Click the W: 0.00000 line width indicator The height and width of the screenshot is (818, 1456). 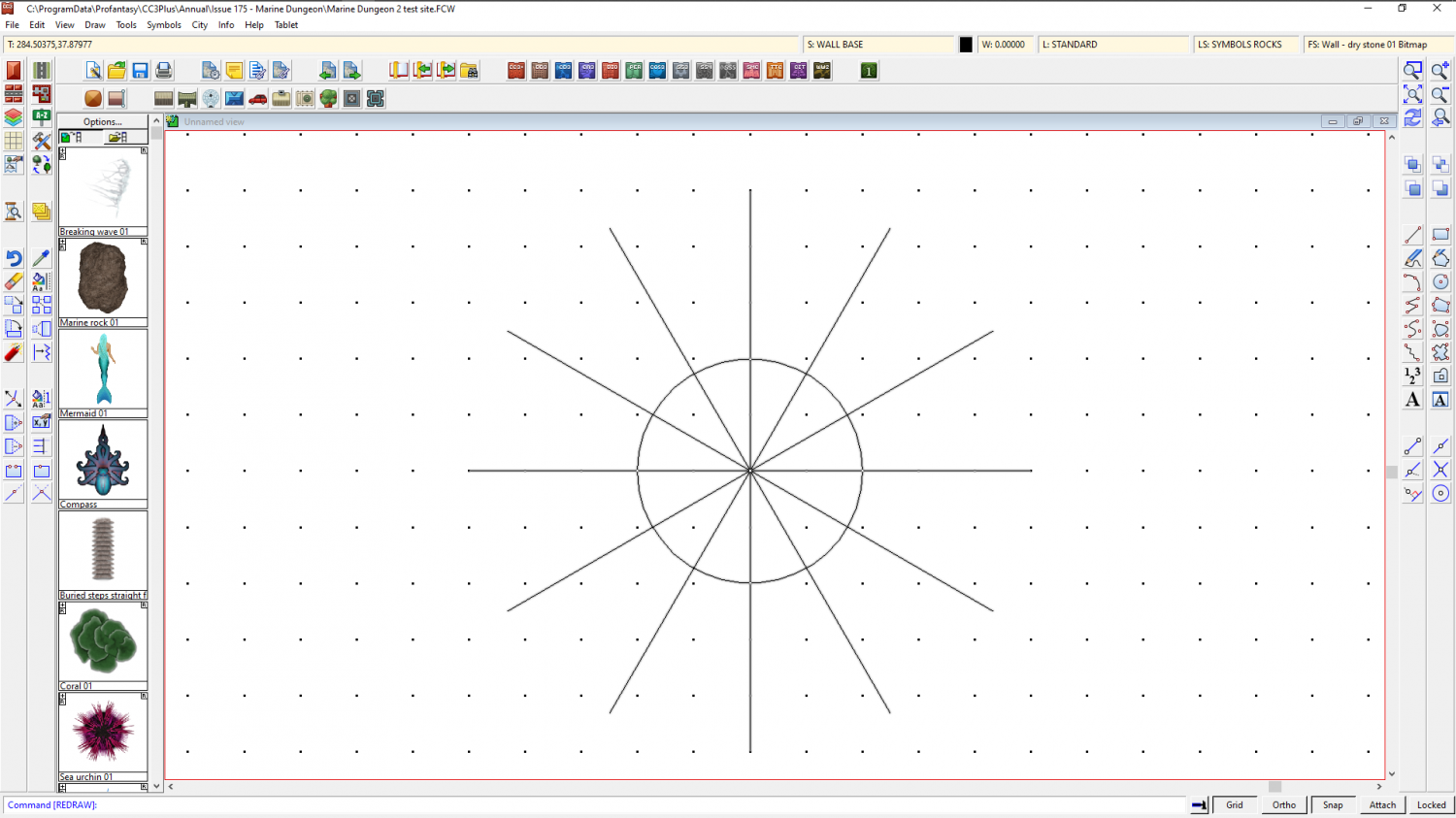click(x=1006, y=45)
